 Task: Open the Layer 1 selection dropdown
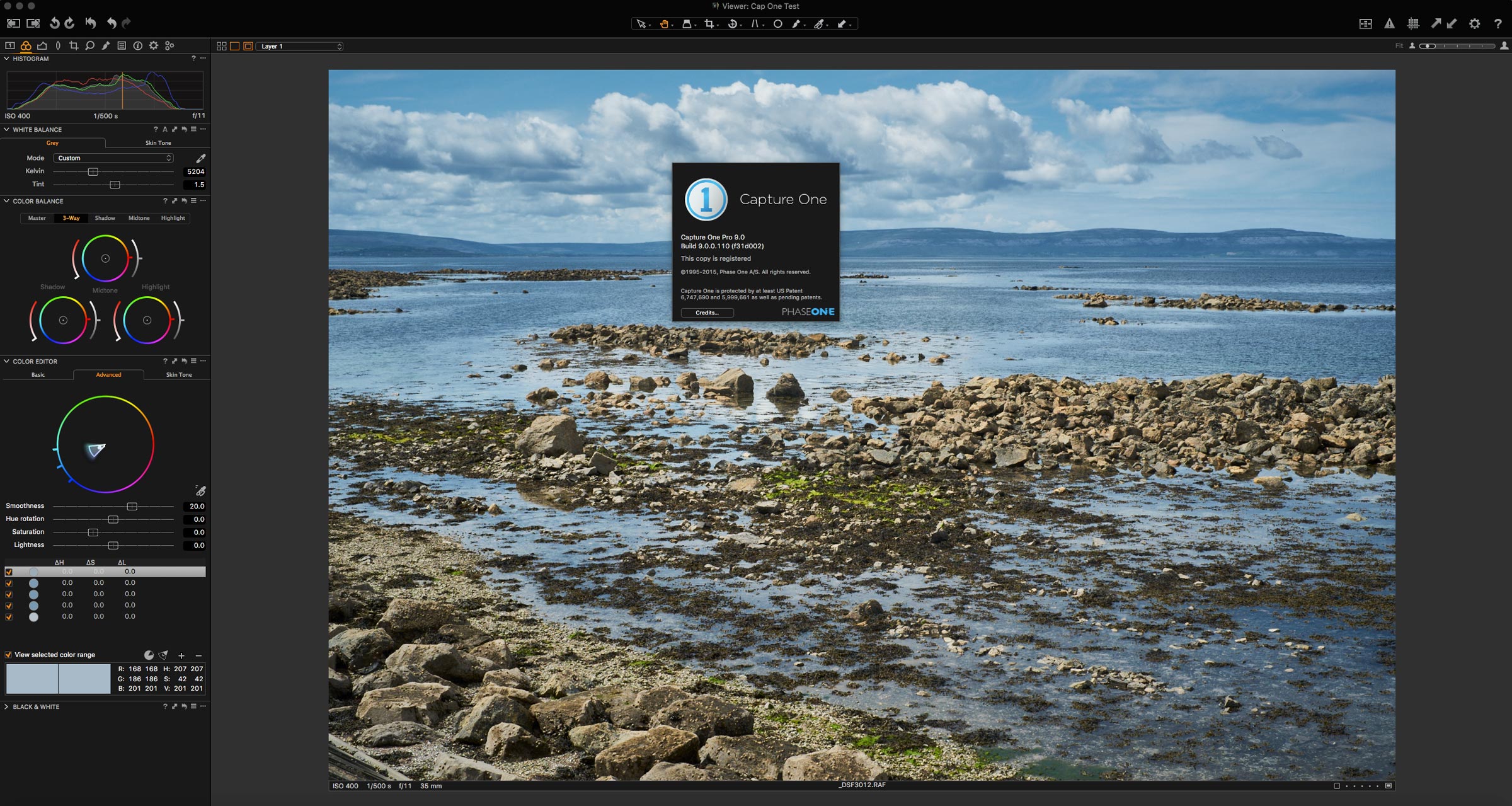coord(300,46)
